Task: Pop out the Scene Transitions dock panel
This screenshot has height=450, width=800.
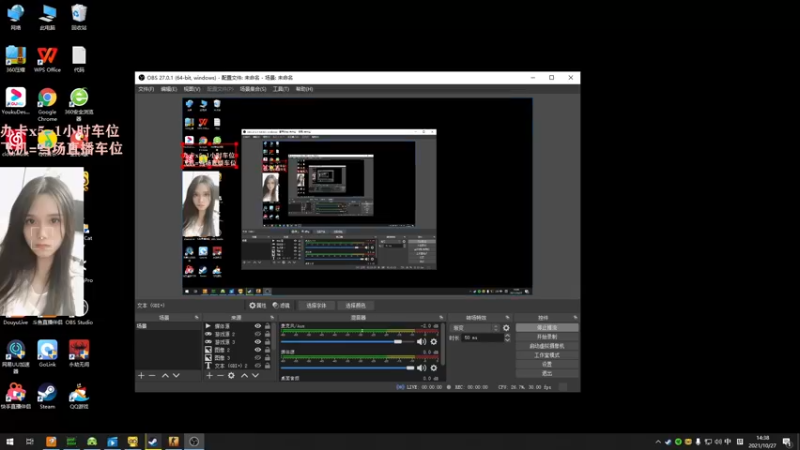Action: click(x=507, y=317)
